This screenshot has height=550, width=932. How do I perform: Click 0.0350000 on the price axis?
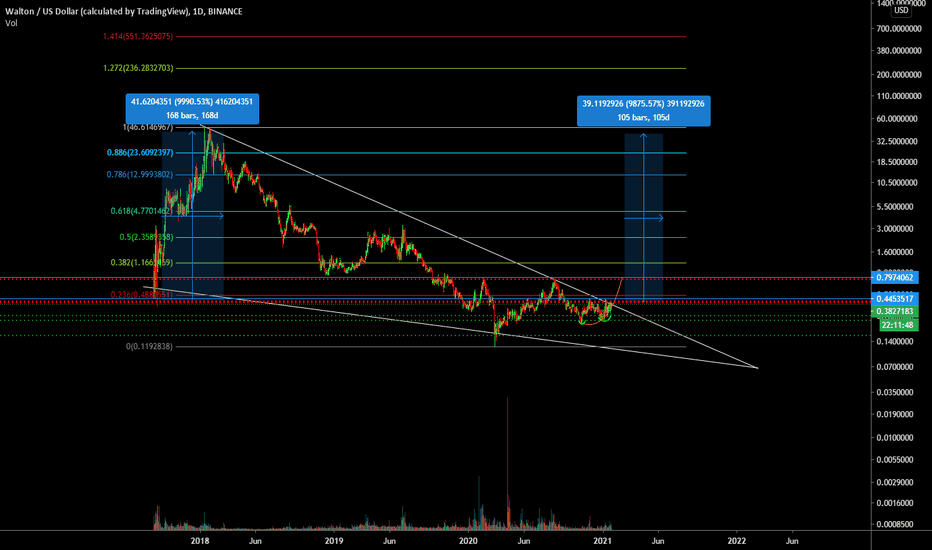pos(895,392)
